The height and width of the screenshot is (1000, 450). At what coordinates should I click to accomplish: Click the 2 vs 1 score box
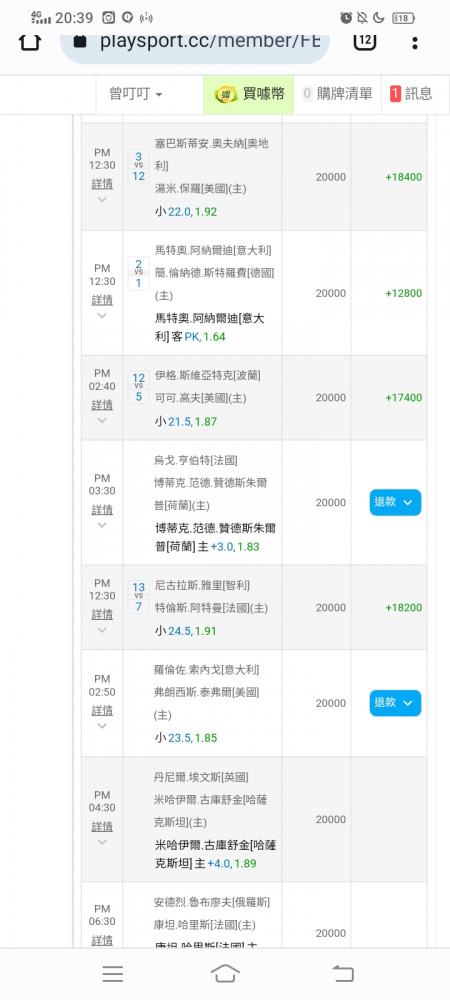pos(138,272)
